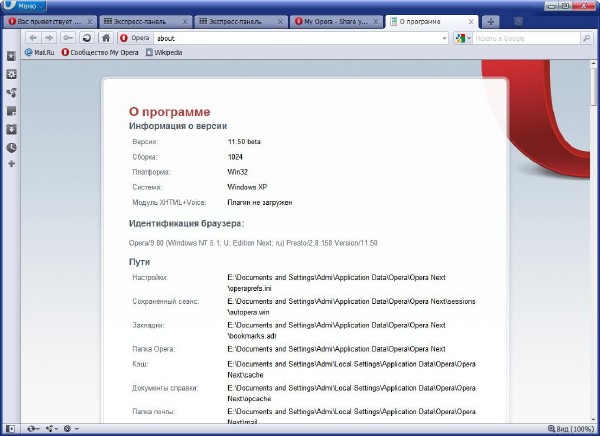
Task: Open the Notes panel in sidebar
Action: tap(11, 110)
